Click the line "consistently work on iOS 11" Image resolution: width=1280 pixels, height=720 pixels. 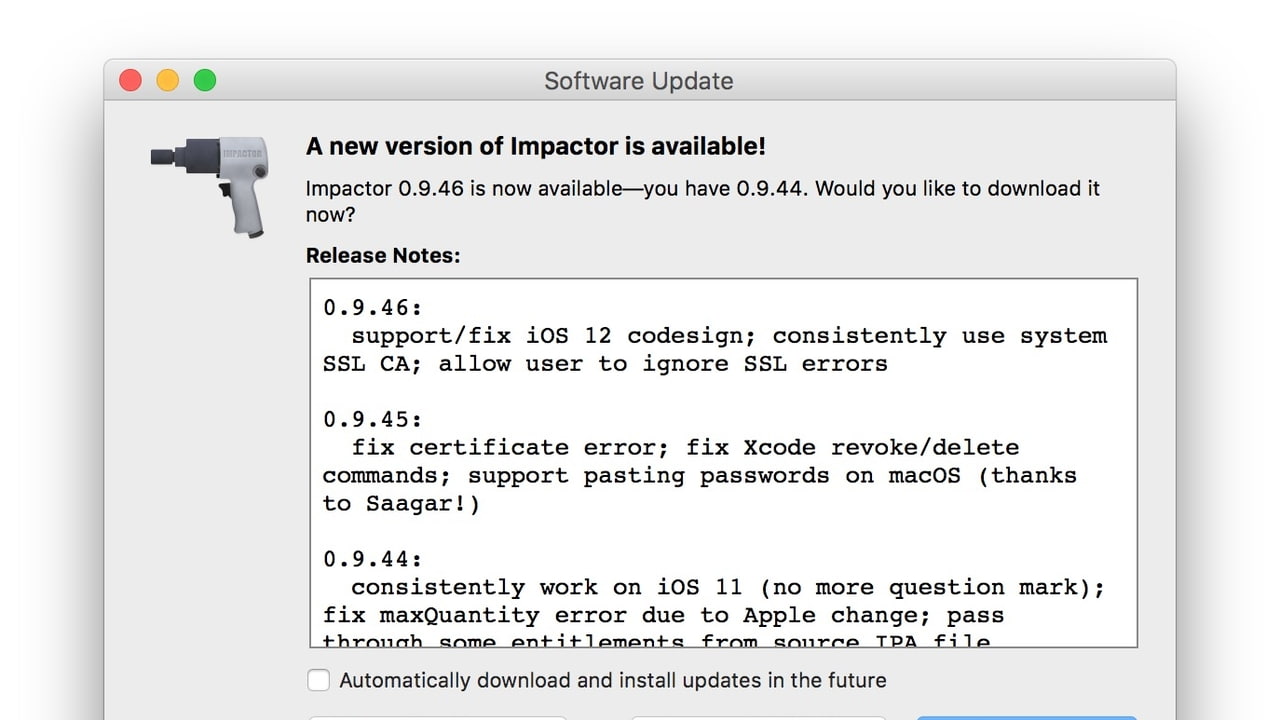728,587
